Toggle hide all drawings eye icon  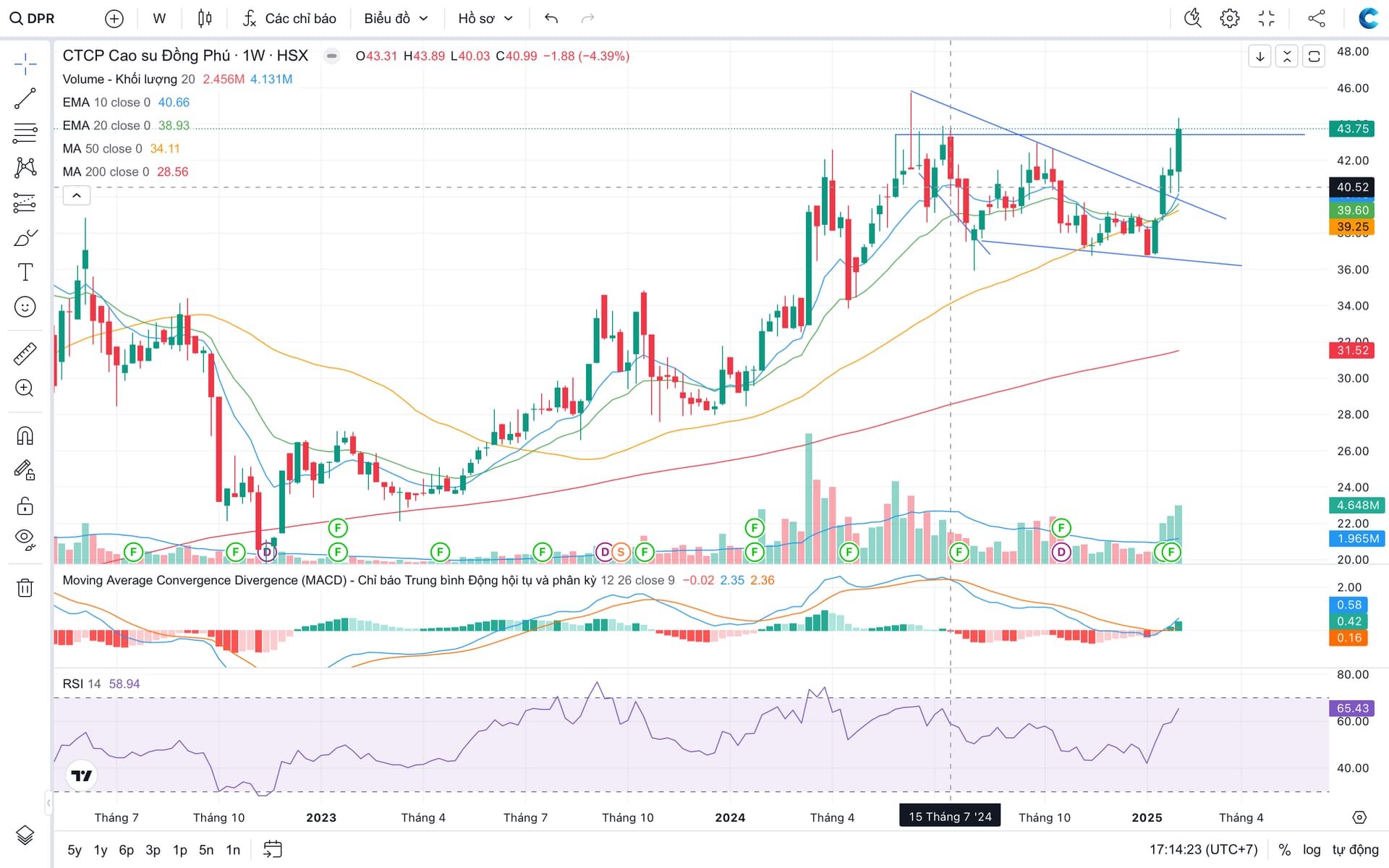point(25,539)
